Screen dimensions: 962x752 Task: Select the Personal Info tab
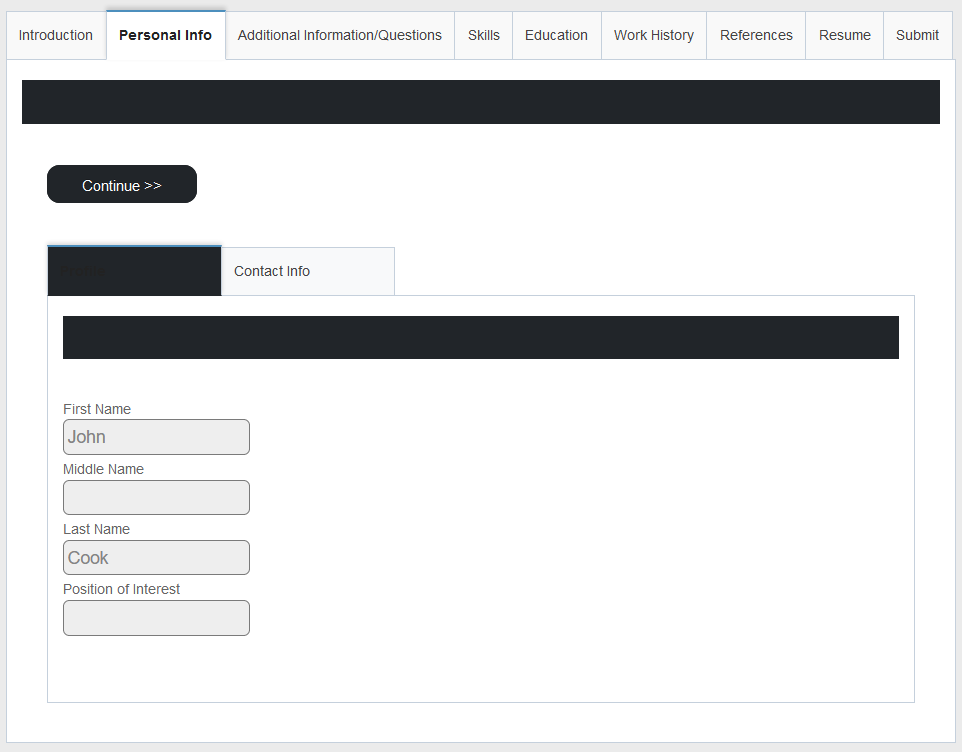pos(166,35)
